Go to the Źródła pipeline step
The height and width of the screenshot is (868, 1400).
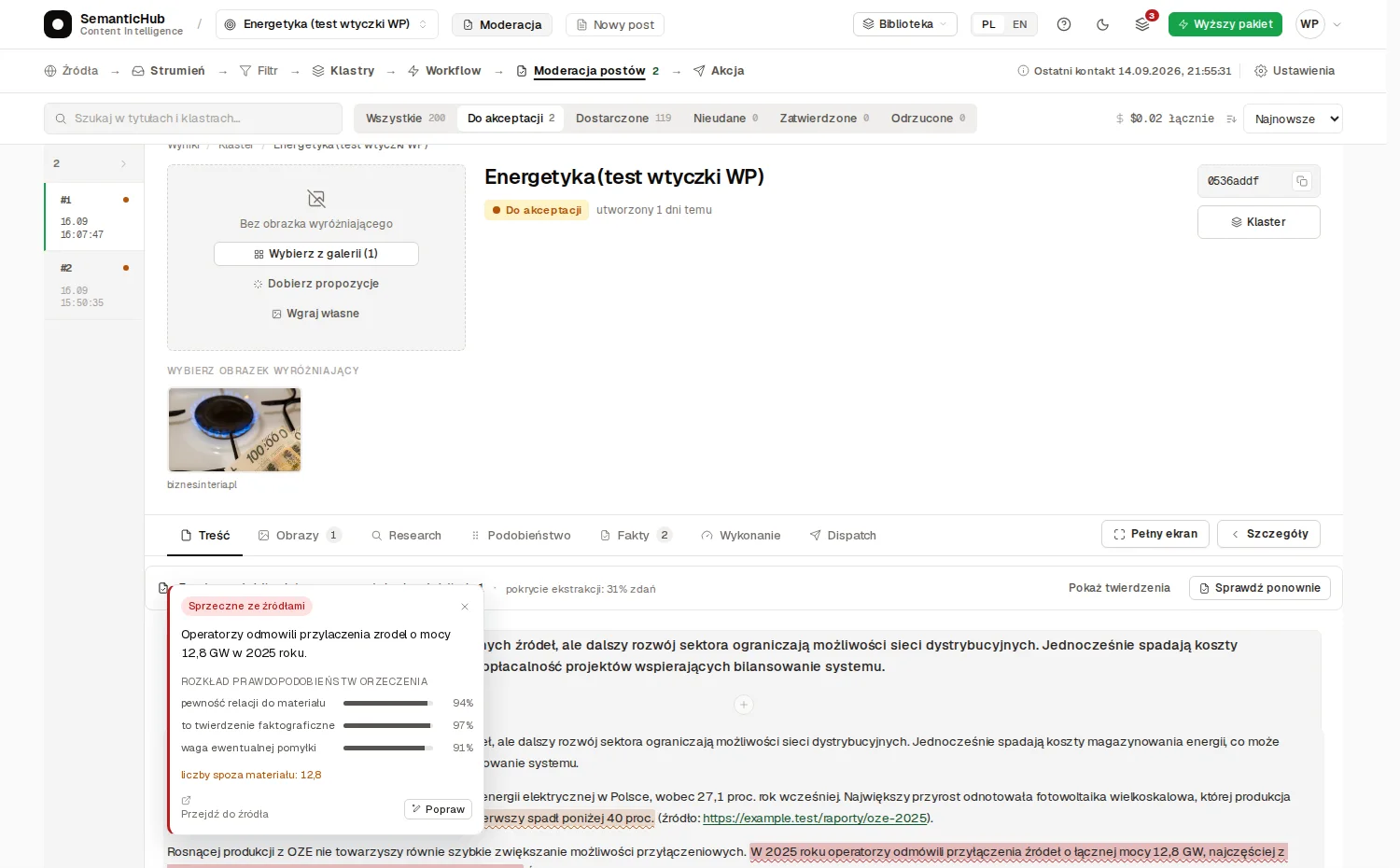[x=71, y=71]
